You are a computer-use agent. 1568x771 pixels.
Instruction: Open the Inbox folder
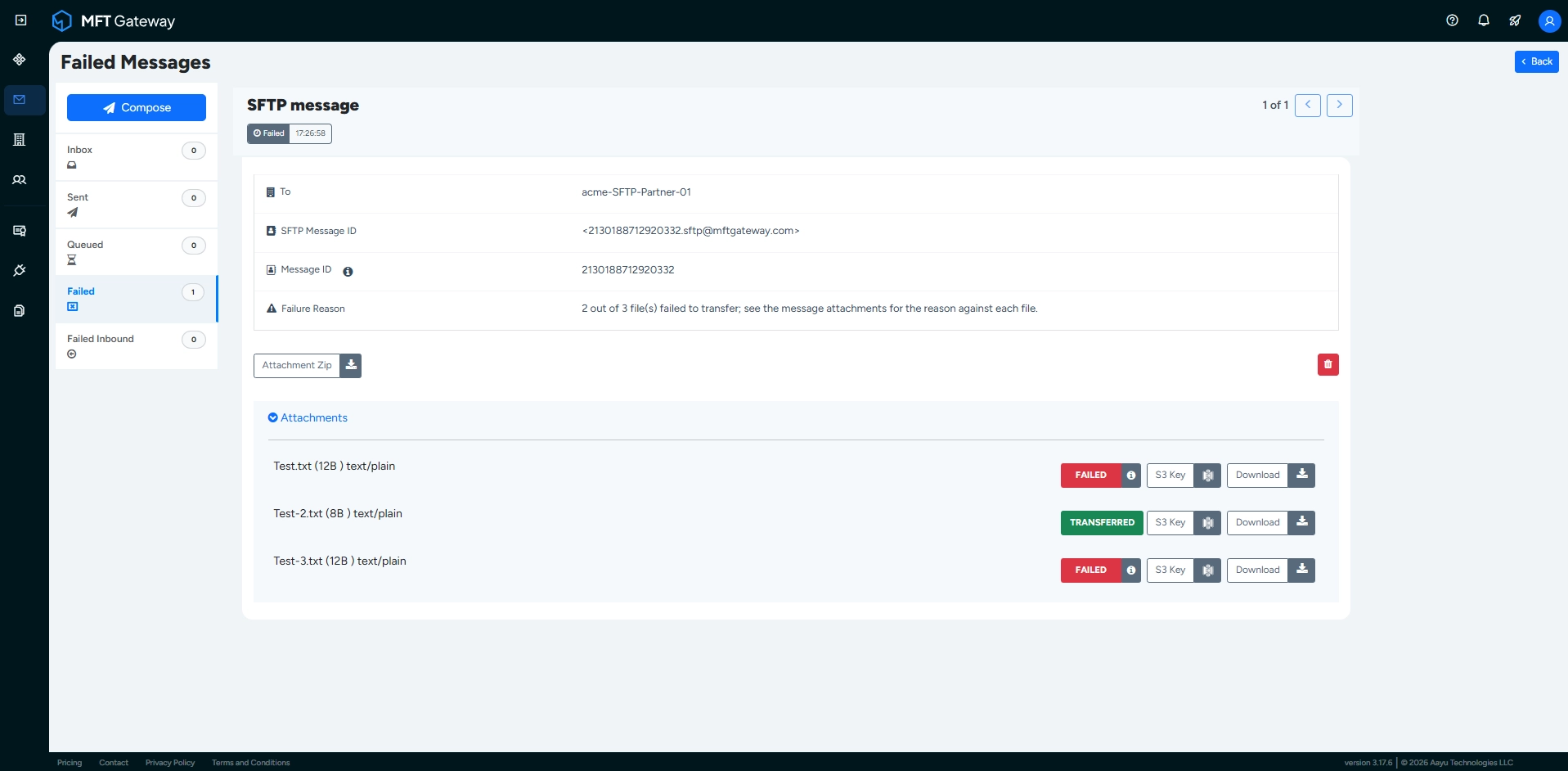click(137, 157)
